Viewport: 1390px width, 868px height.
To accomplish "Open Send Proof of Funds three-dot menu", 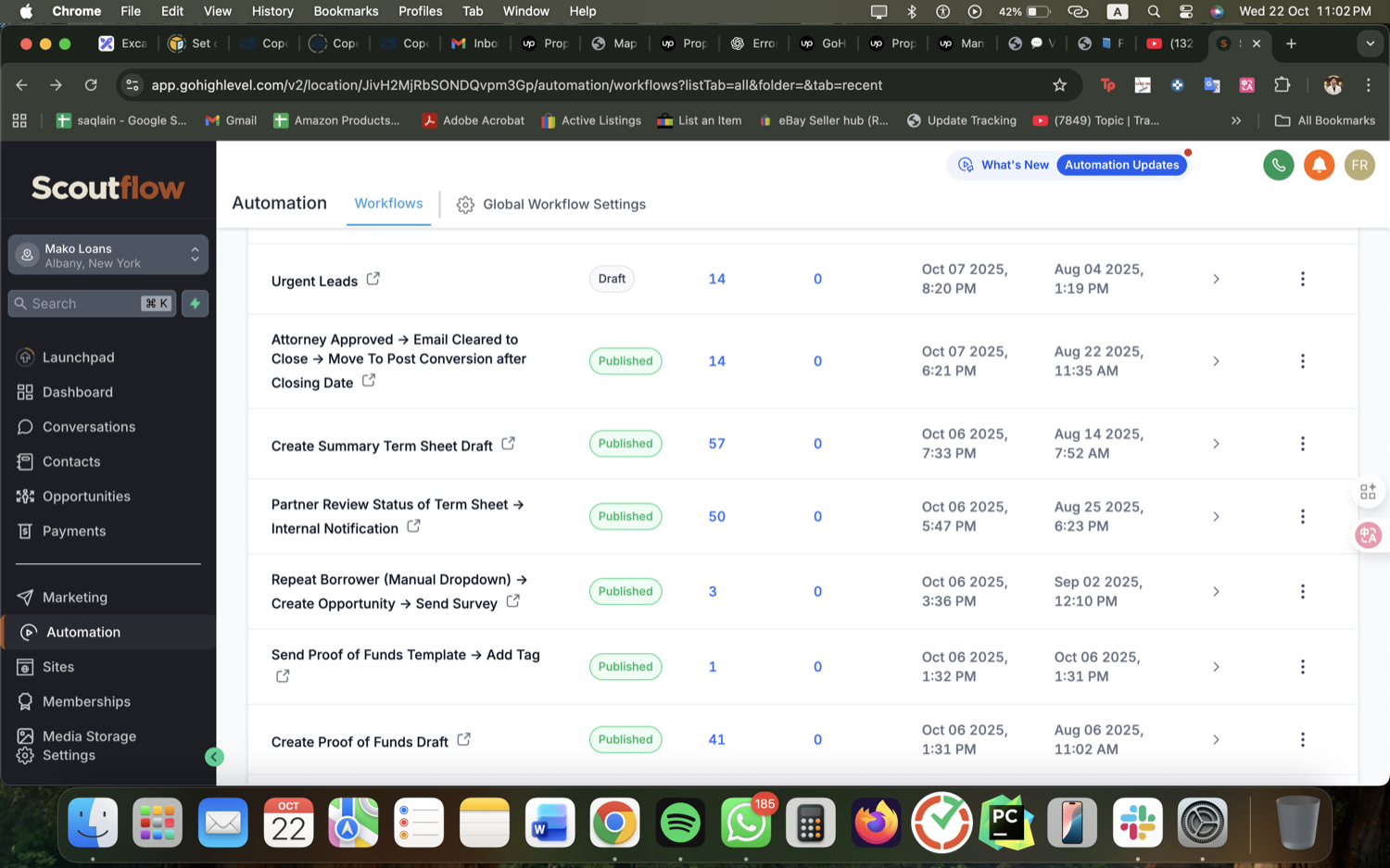I will coord(1302,667).
